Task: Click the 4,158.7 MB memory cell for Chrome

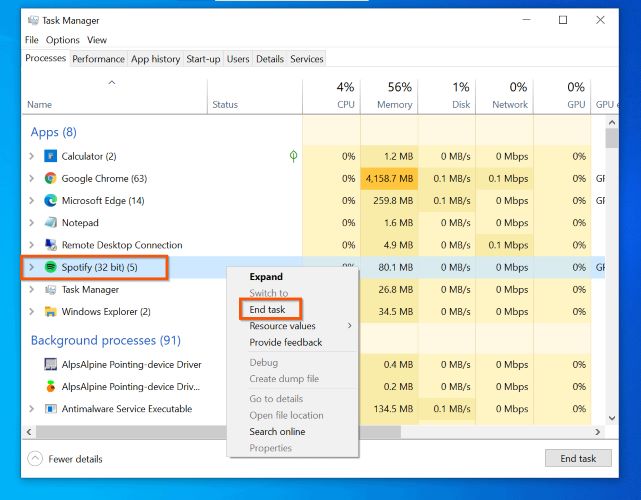Action: (x=389, y=179)
